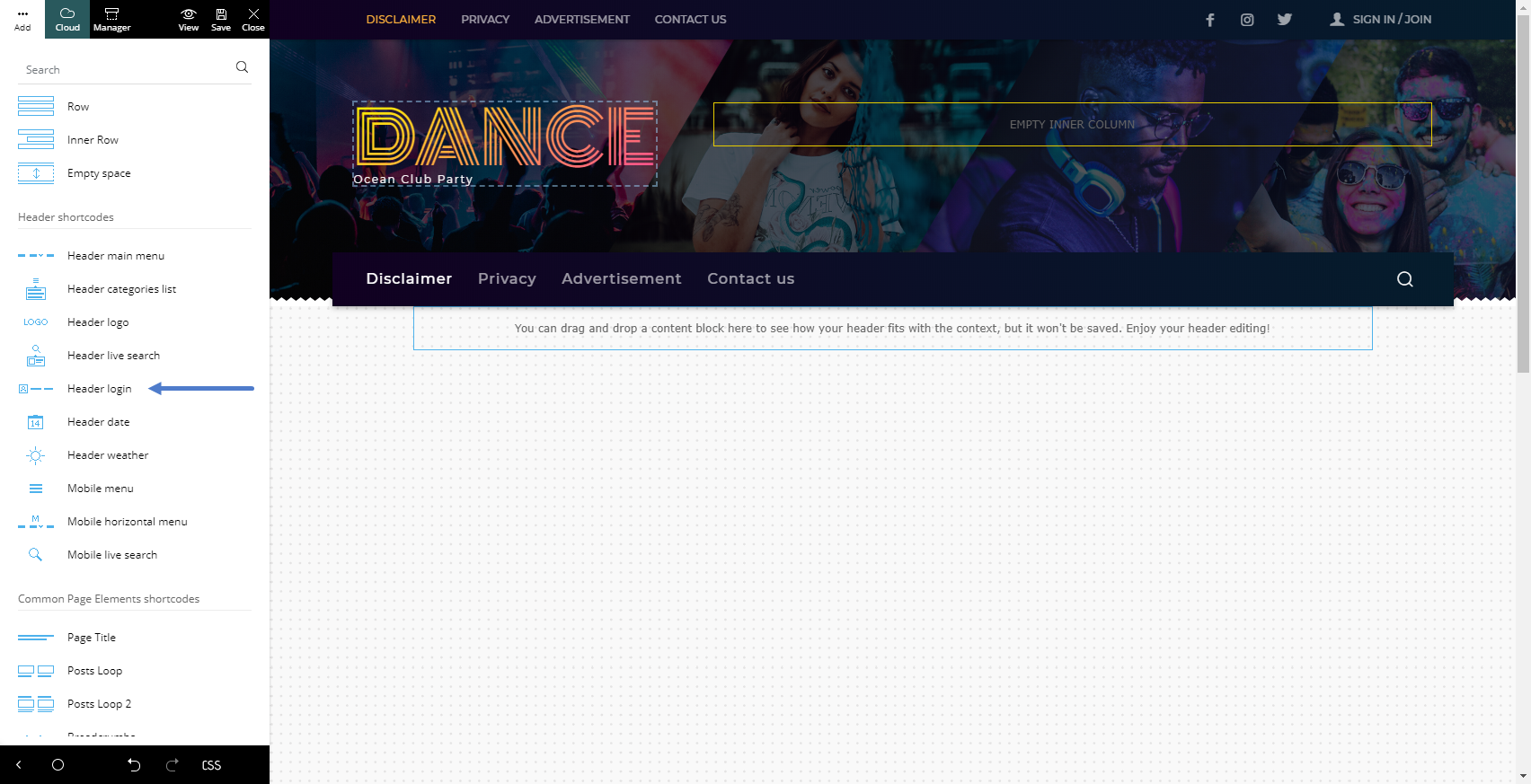Open PRIVACY in top bar menu
This screenshot has height=784, width=1531.
pyautogui.click(x=485, y=19)
